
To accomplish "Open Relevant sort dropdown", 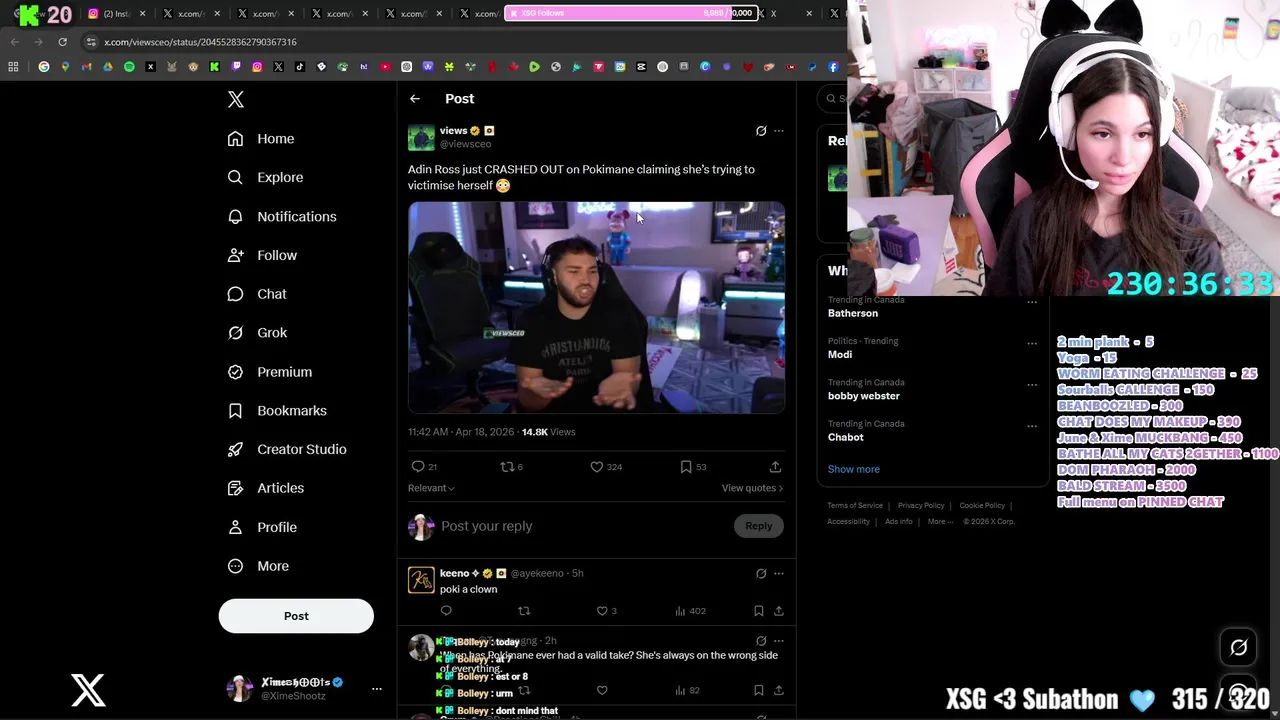I will (431, 488).
